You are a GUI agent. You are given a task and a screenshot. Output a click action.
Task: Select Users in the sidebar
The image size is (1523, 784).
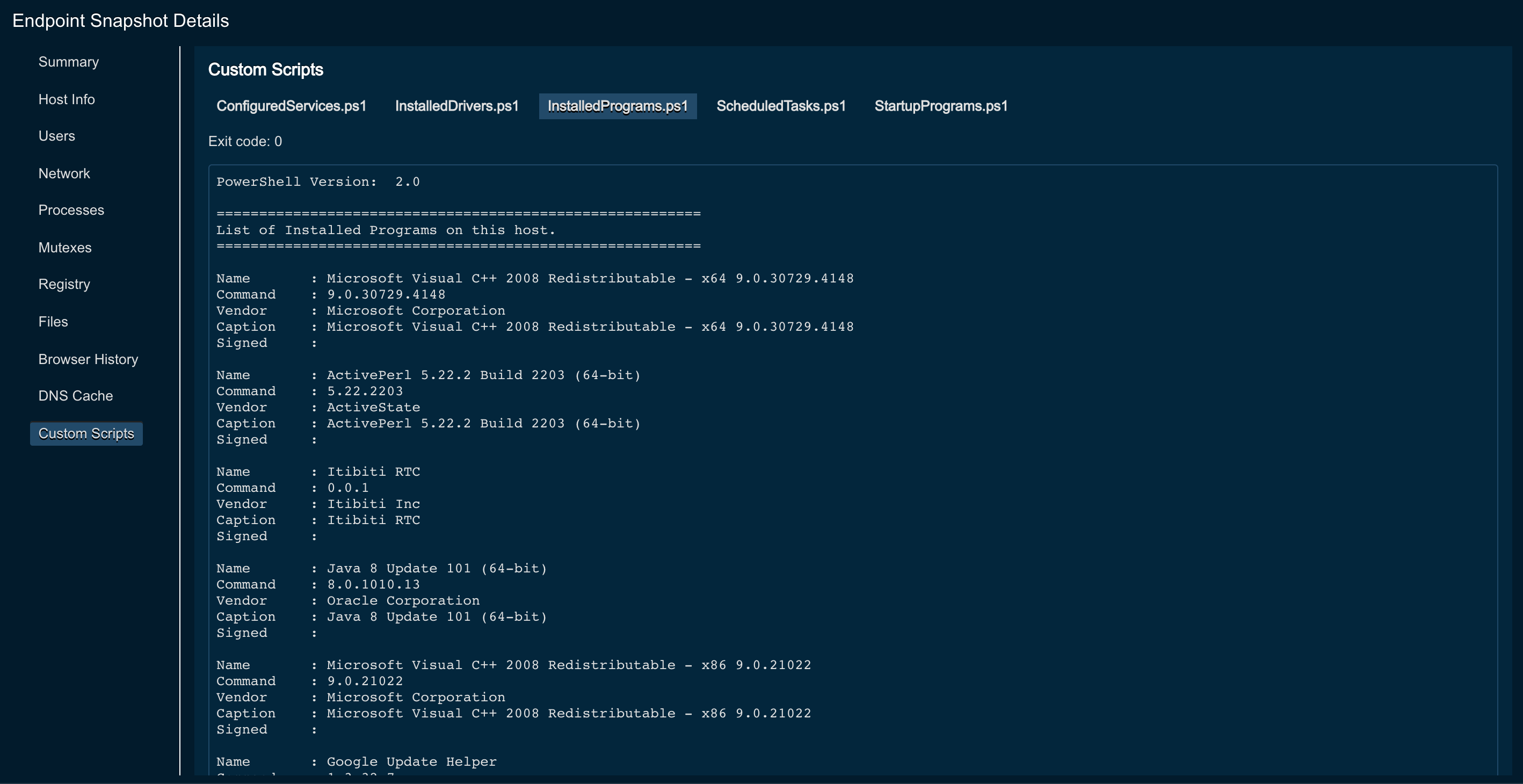57,136
